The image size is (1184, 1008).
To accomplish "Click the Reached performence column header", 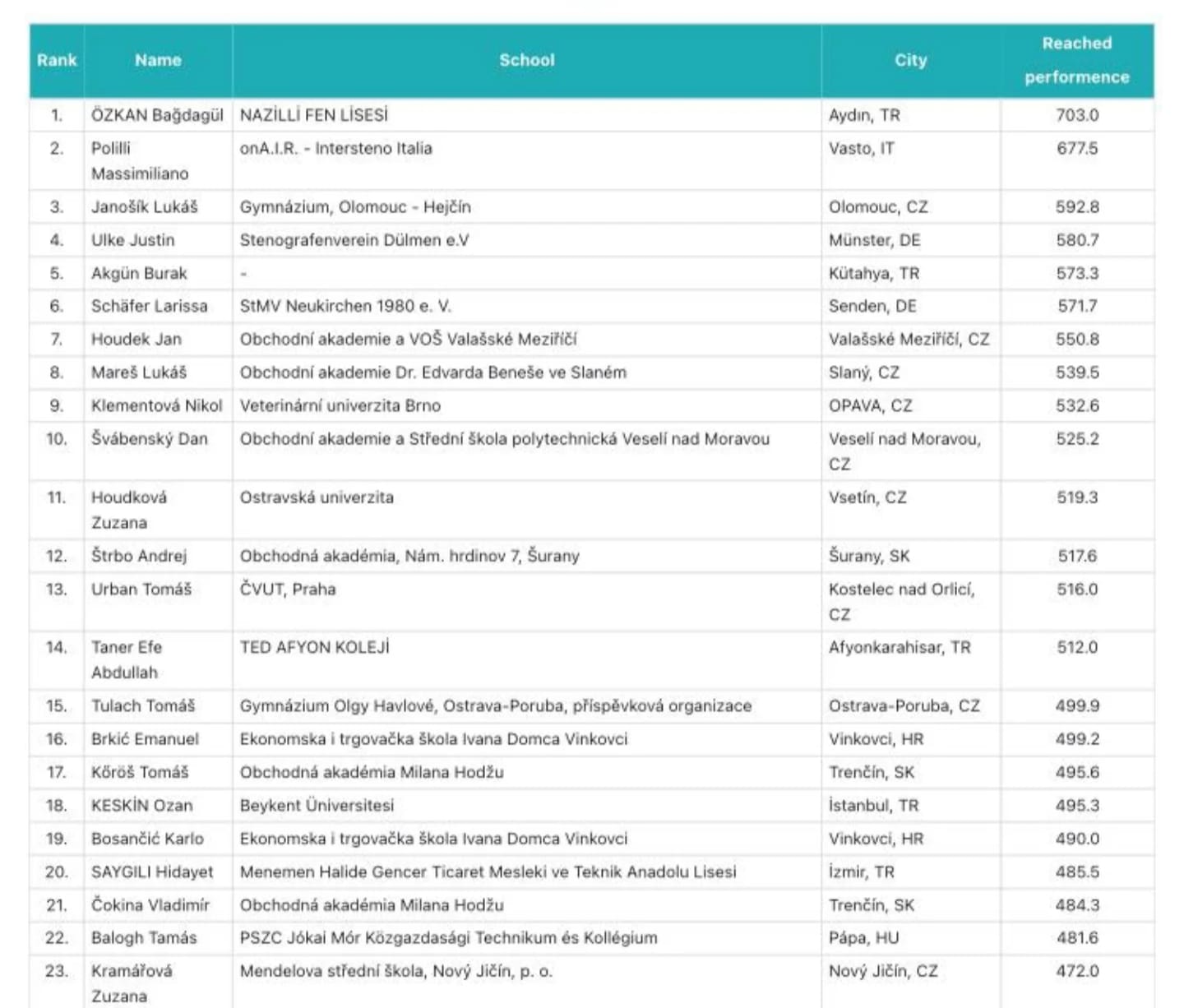I will pyautogui.click(x=1077, y=60).
